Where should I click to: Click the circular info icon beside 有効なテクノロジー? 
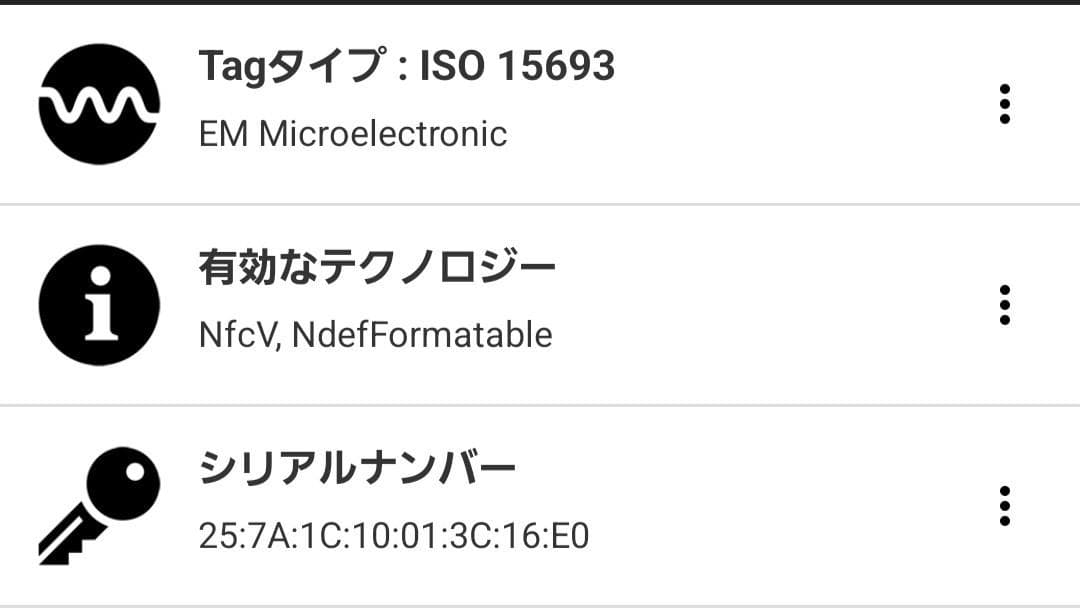pos(98,303)
